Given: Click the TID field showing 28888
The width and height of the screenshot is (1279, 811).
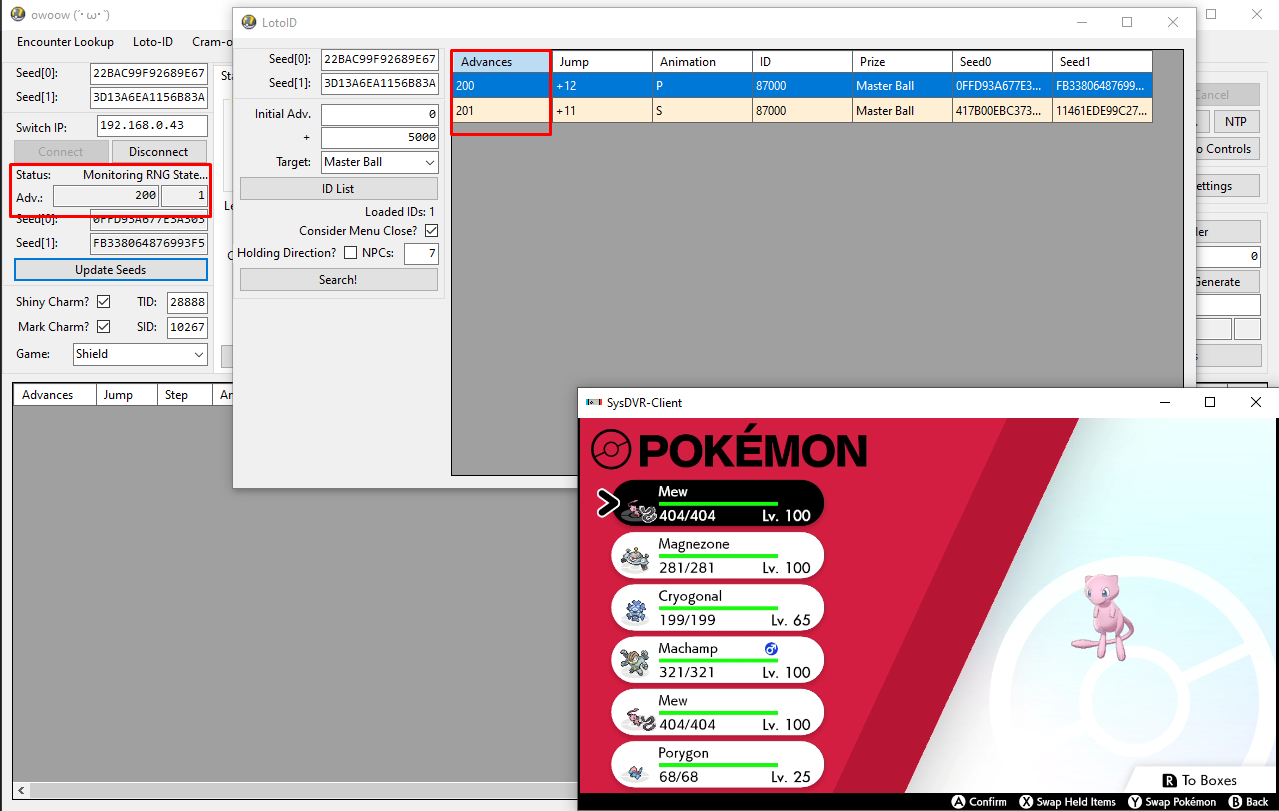Looking at the screenshot, I should tap(187, 302).
